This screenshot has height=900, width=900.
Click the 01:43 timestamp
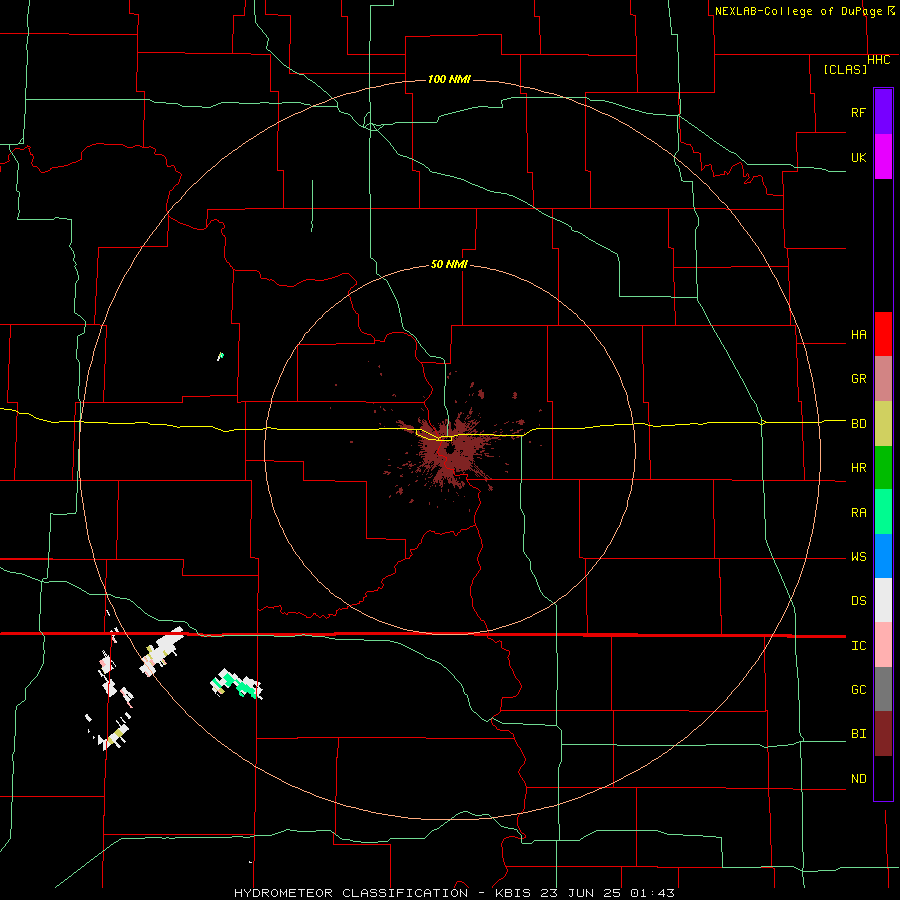(x=652, y=893)
